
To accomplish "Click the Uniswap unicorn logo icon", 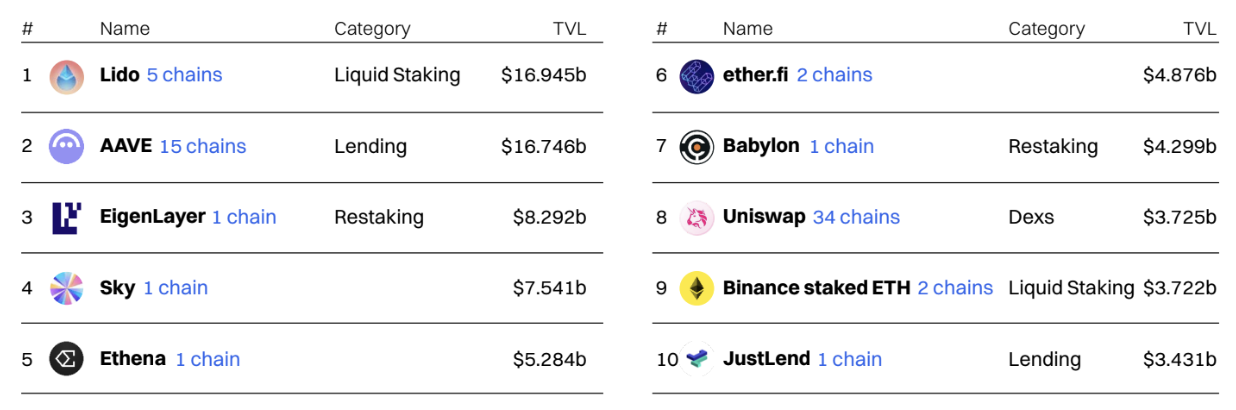I will [x=696, y=218].
